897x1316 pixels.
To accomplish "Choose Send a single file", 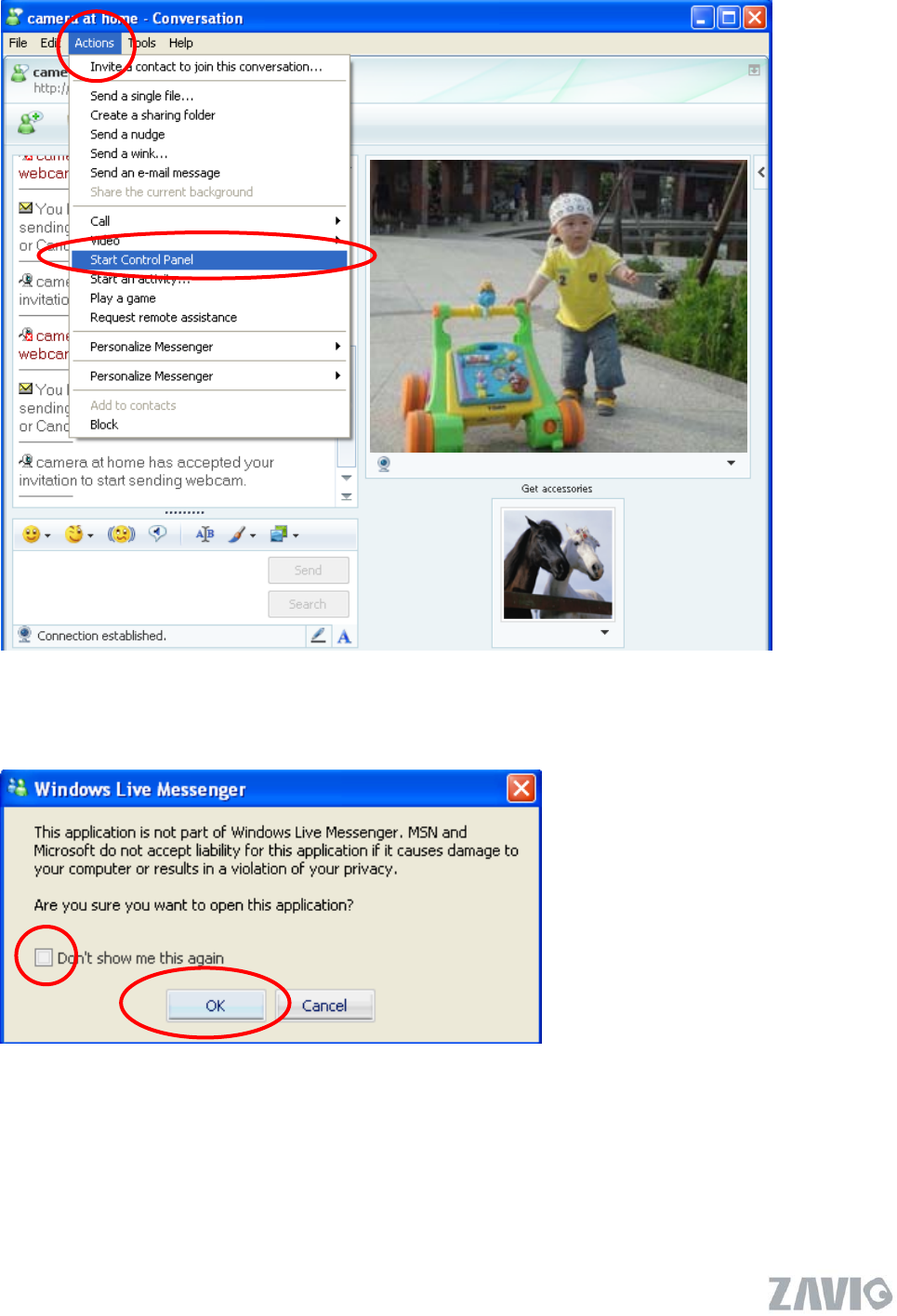I will coord(142,96).
